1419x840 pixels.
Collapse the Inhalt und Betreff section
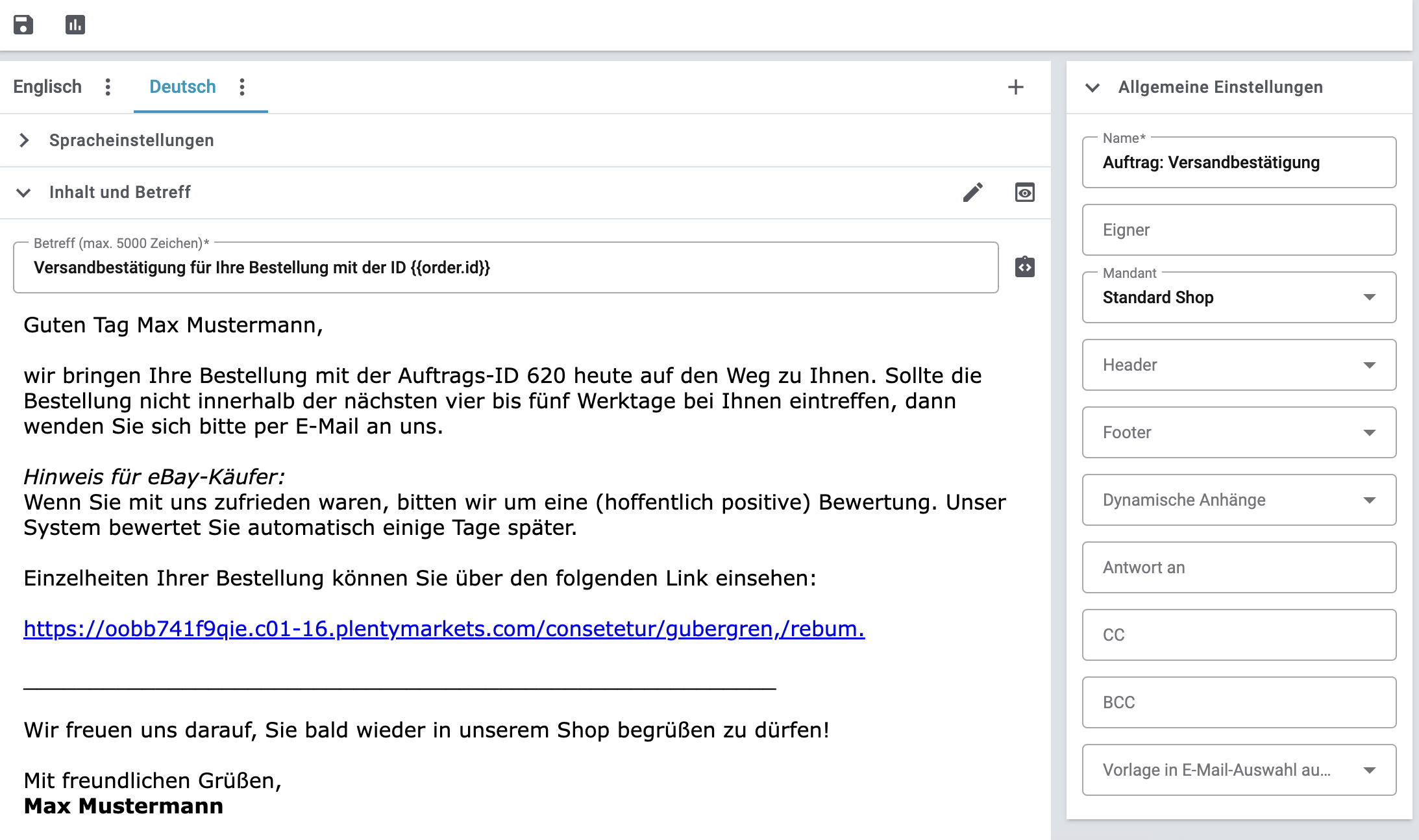25,192
